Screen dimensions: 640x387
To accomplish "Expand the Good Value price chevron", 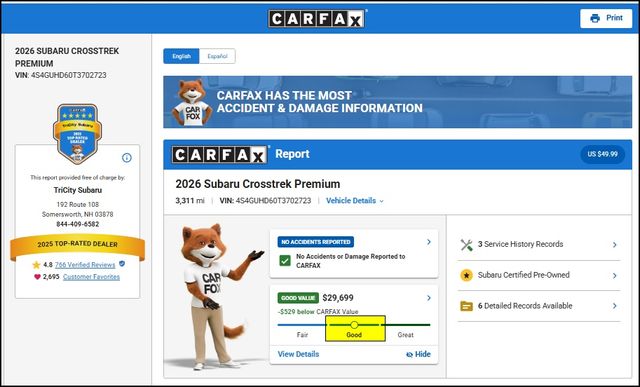I will click(x=429, y=298).
